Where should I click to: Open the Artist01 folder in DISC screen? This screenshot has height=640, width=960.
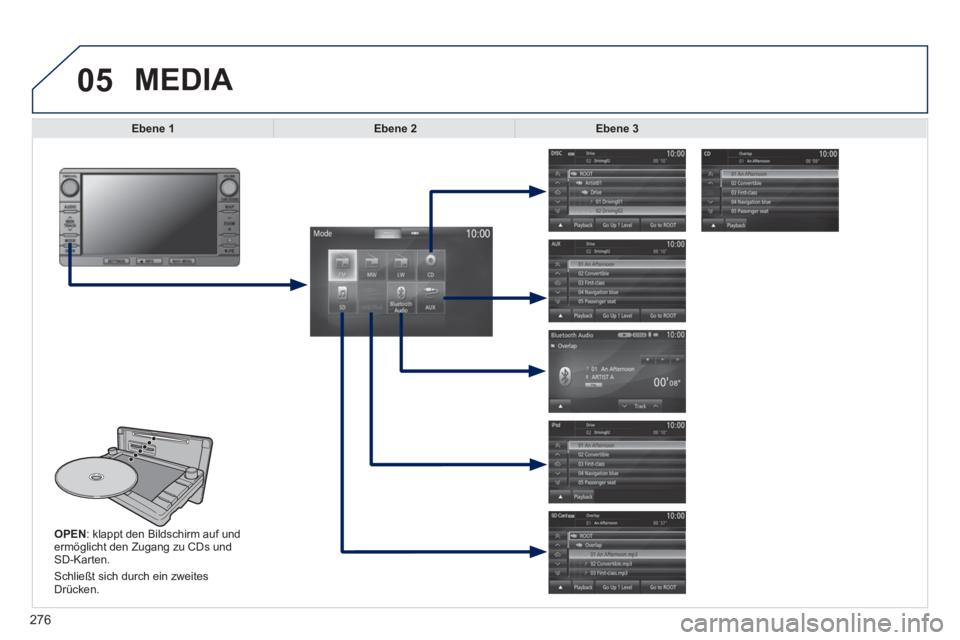(x=627, y=183)
